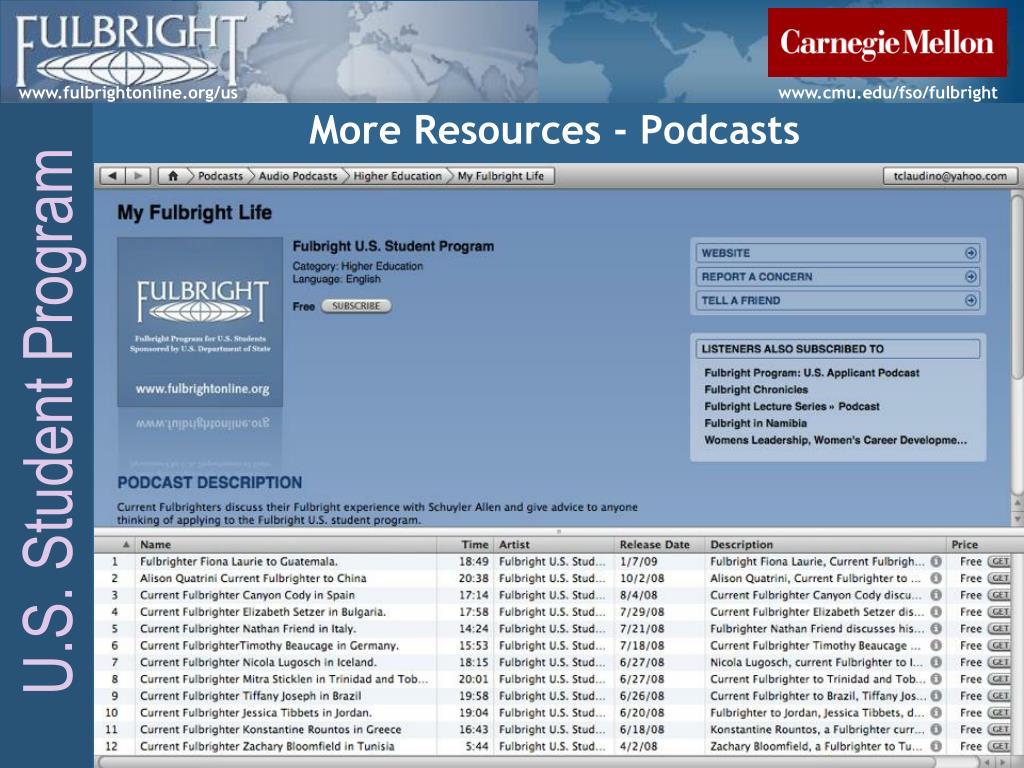
Task: Get the Nathan Friend Italy episode
Action: (999, 629)
